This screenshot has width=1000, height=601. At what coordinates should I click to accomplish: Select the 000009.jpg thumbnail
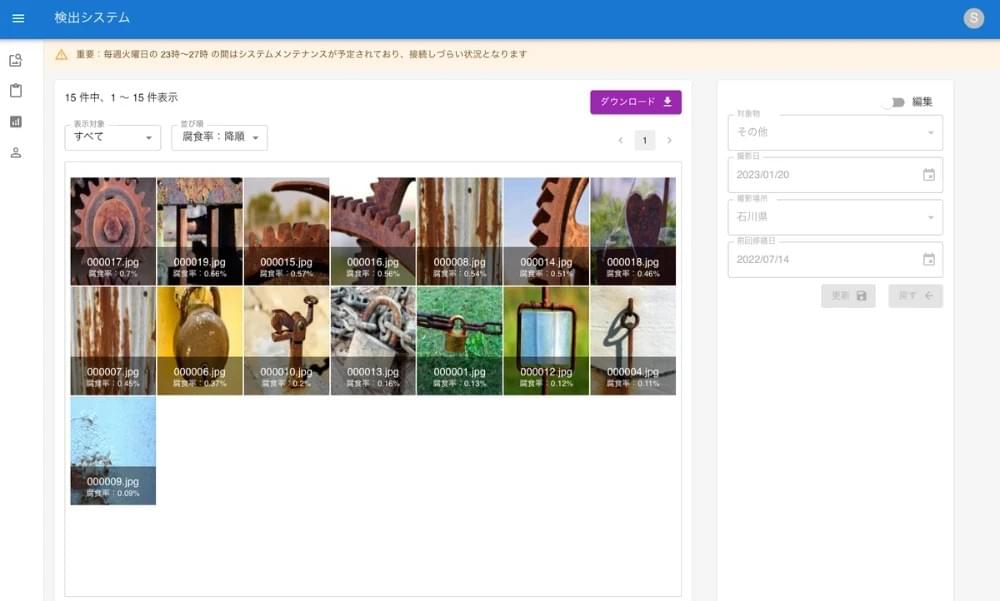[x=113, y=450]
